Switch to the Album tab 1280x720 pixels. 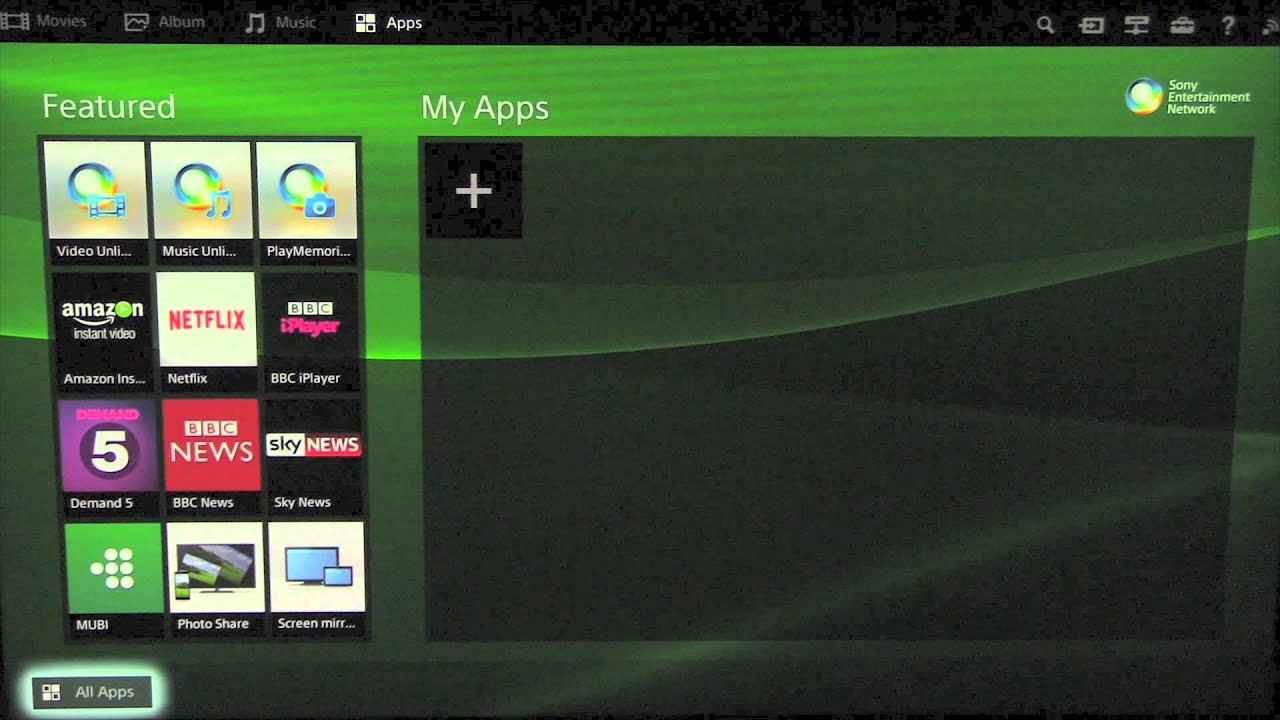[x=165, y=22]
